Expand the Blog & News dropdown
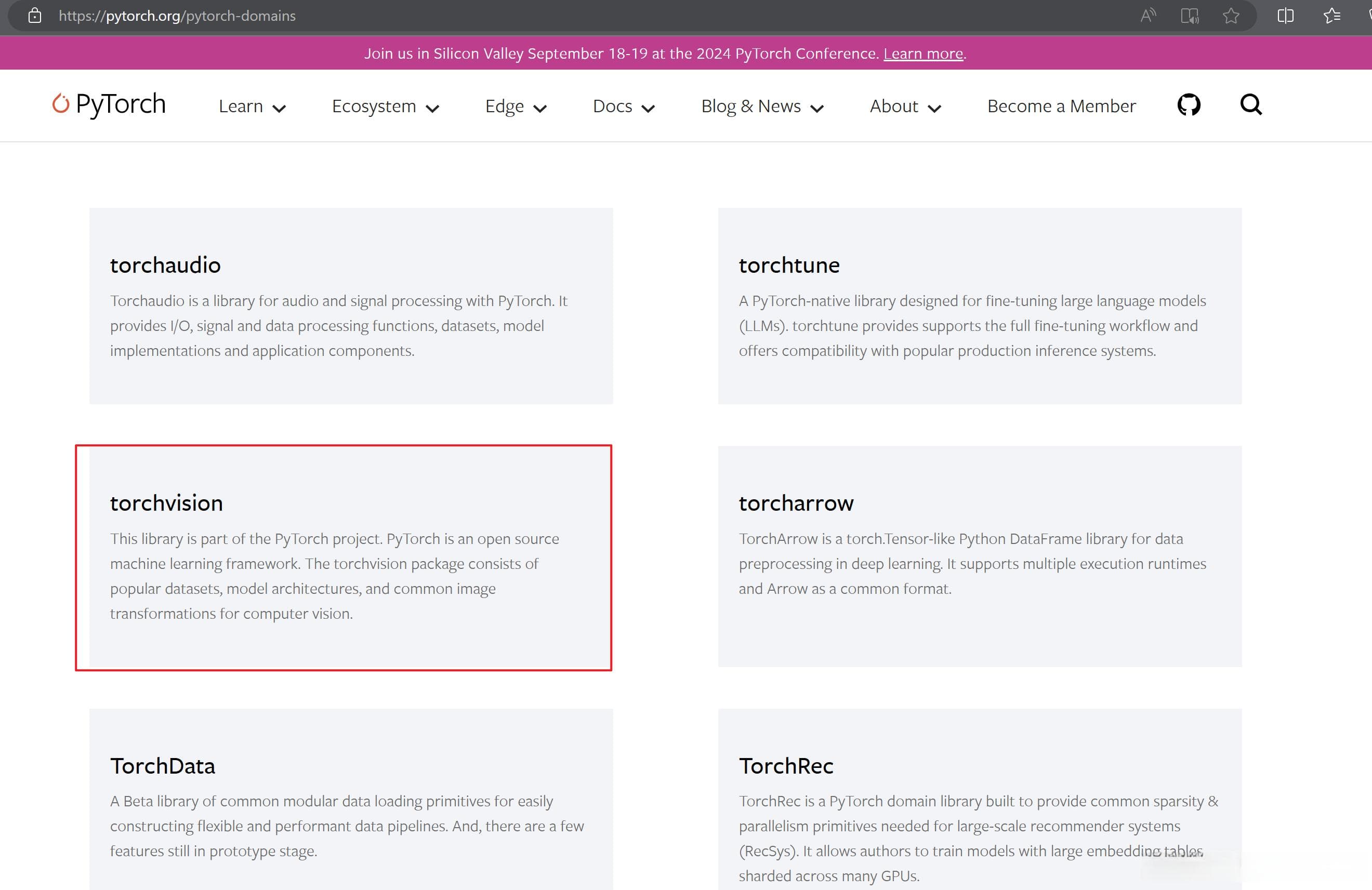1372x890 pixels. point(762,106)
